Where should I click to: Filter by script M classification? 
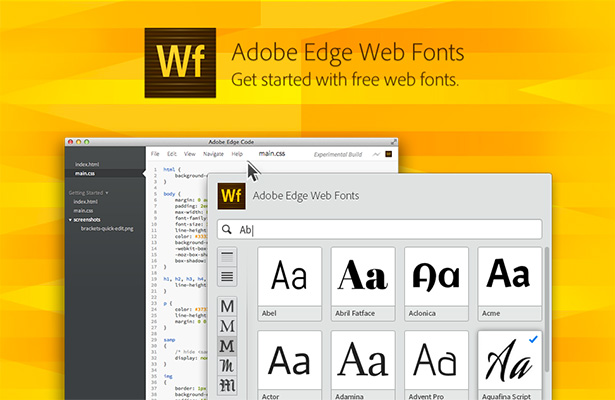click(227, 366)
